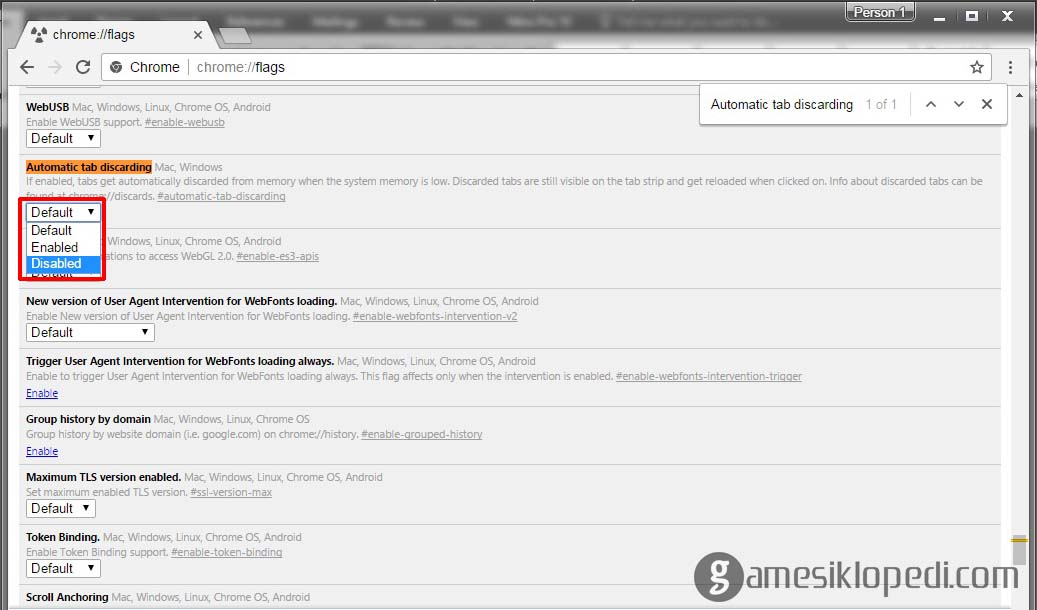Open a new tab button

coord(235,36)
